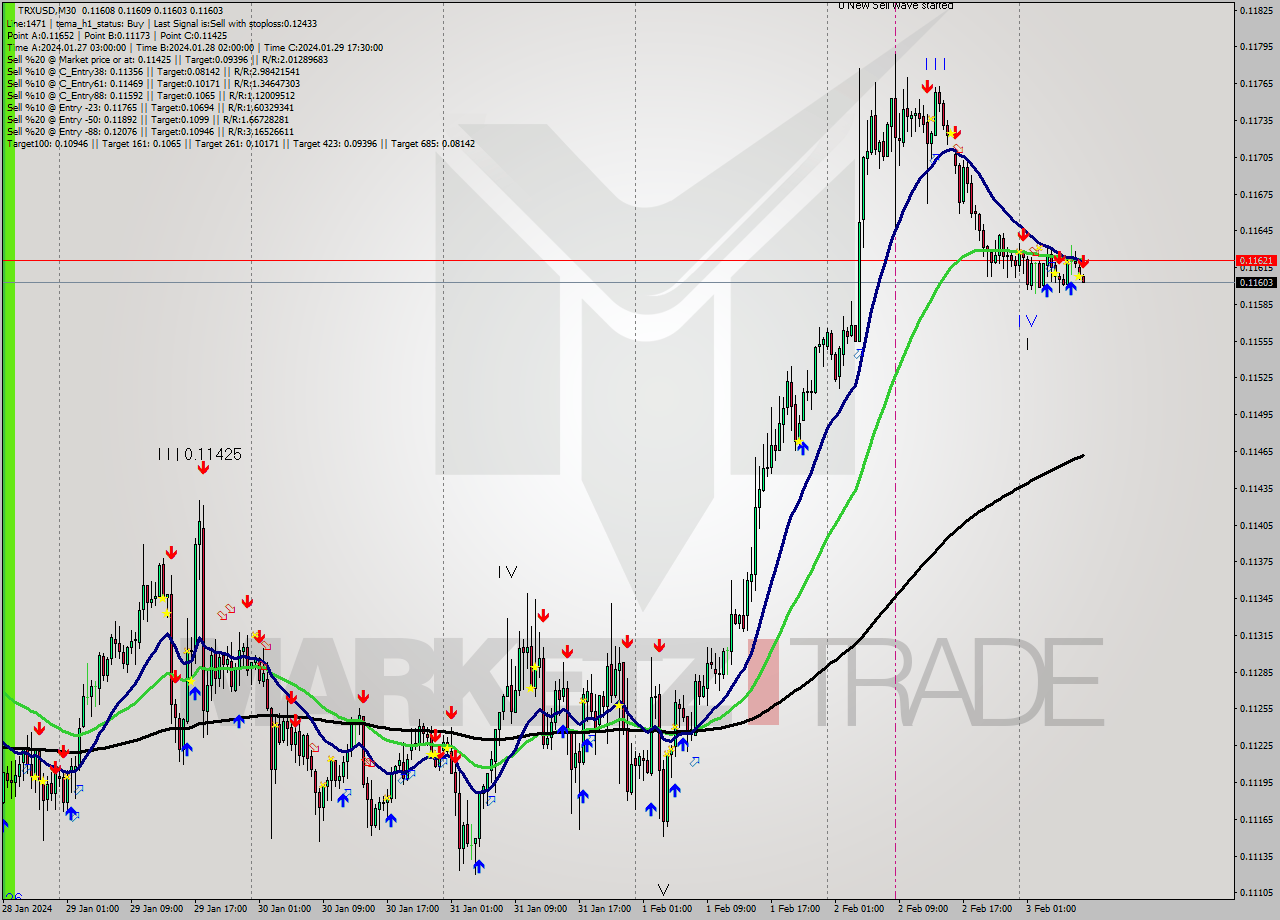1280x920 pixels.
Task: Click the '1 Feb 01:00' time label
Action: click(666, 909)
